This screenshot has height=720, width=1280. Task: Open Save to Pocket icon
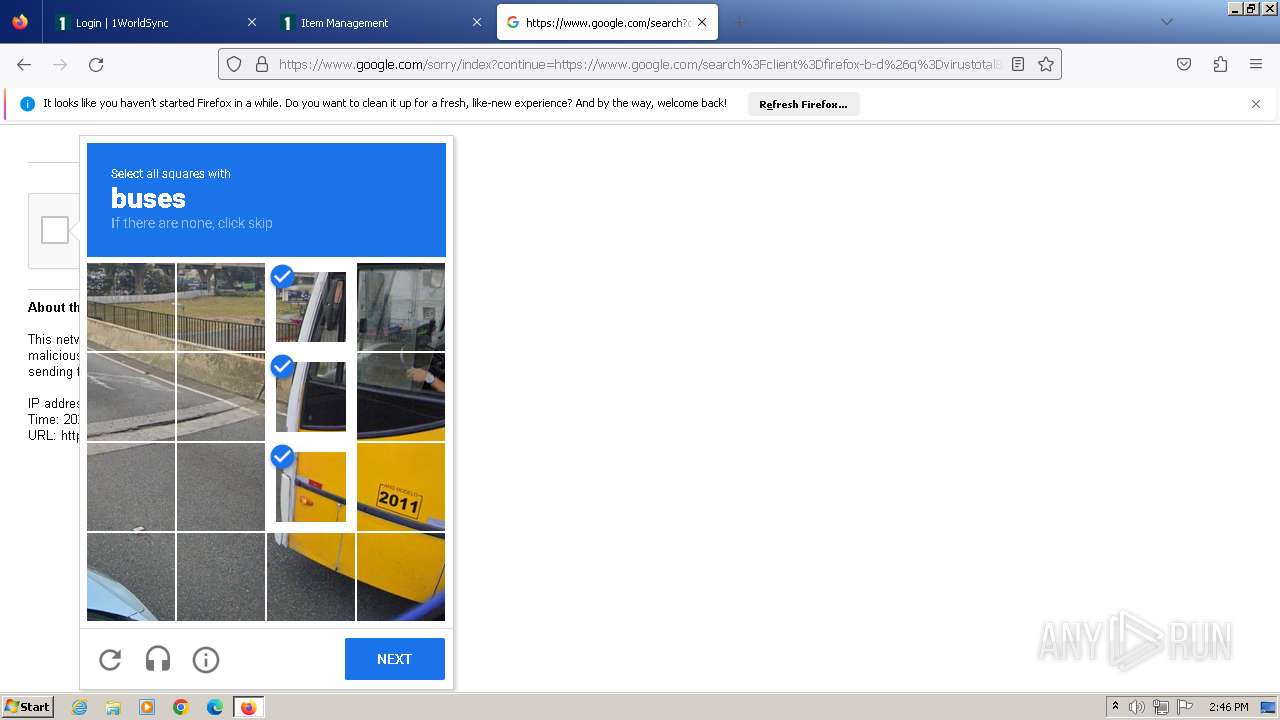(1184, 64)
